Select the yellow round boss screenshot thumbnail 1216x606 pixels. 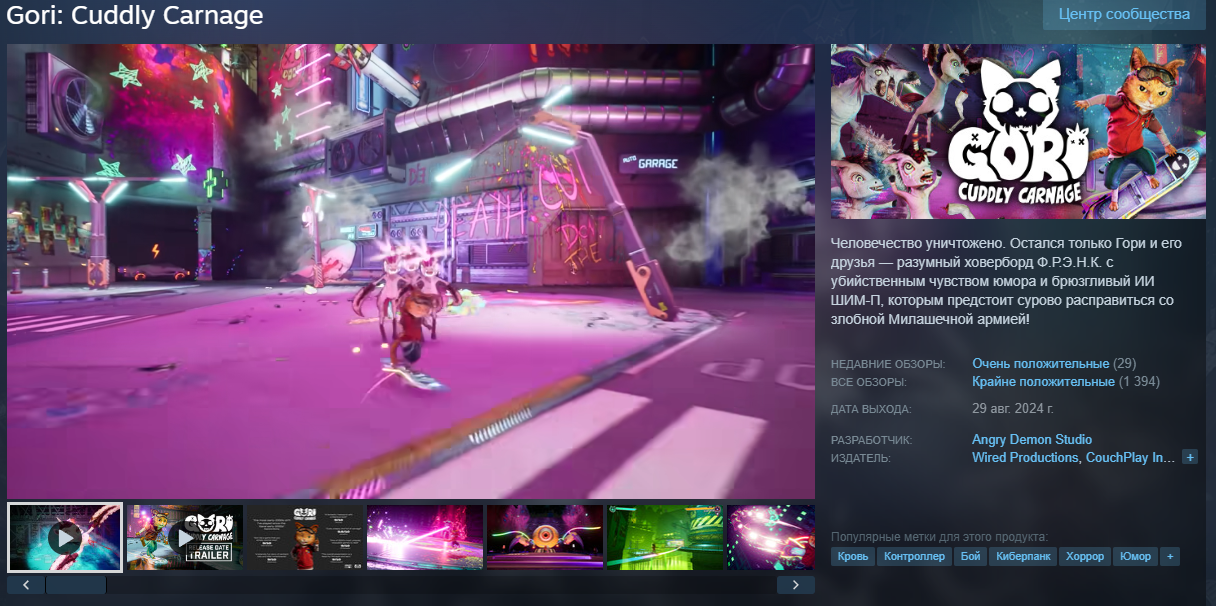coord(545,538)
